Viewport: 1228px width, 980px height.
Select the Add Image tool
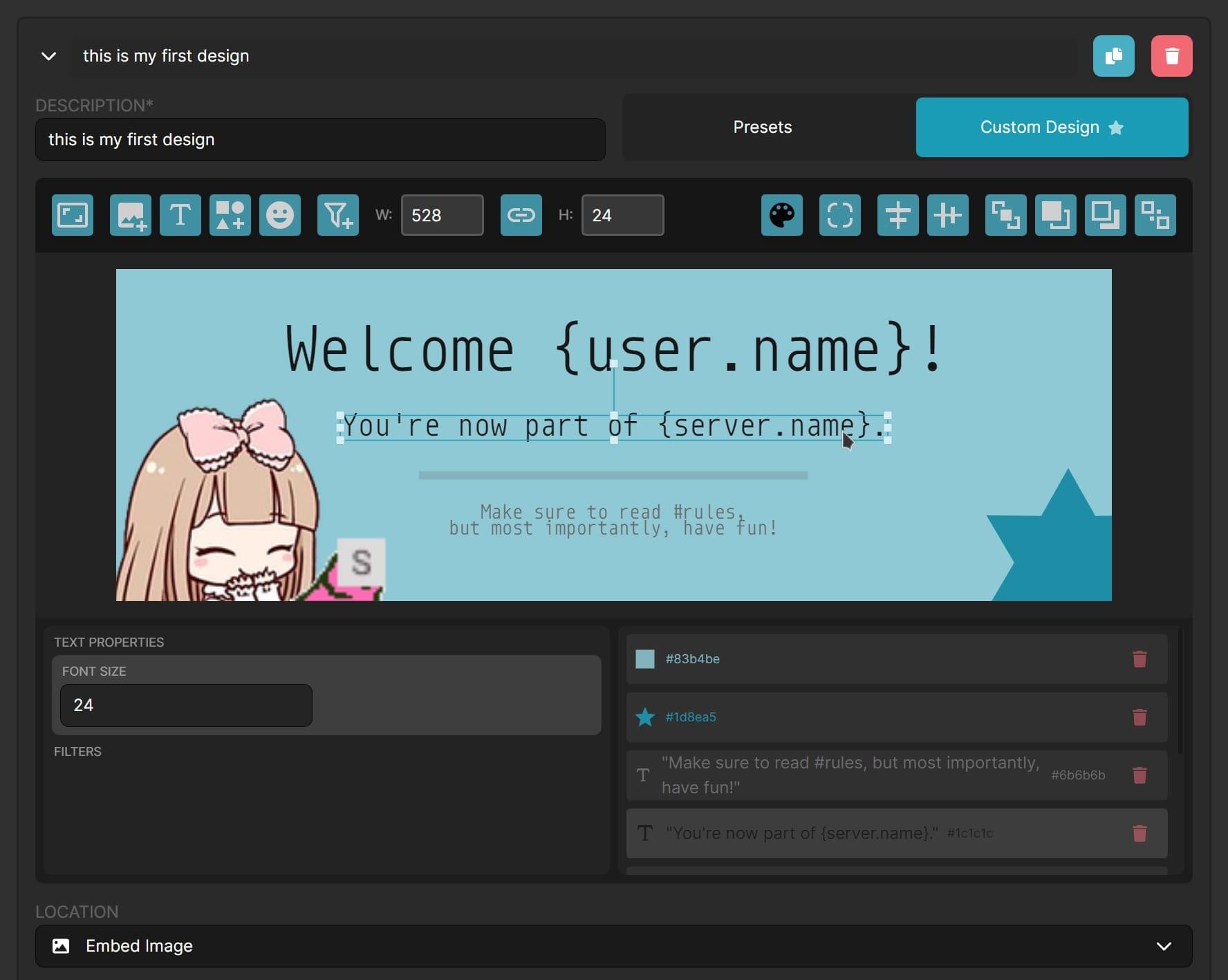(130, 215)
